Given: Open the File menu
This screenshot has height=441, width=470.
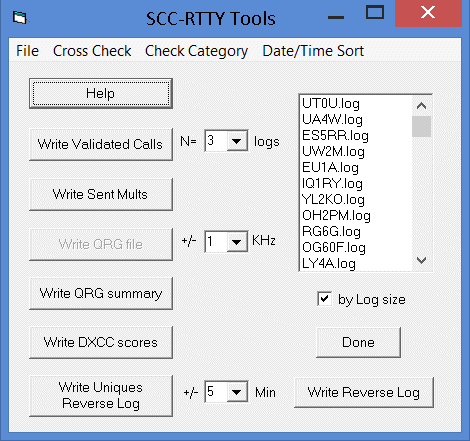Looking at the screenshot, I should point(27,51).
